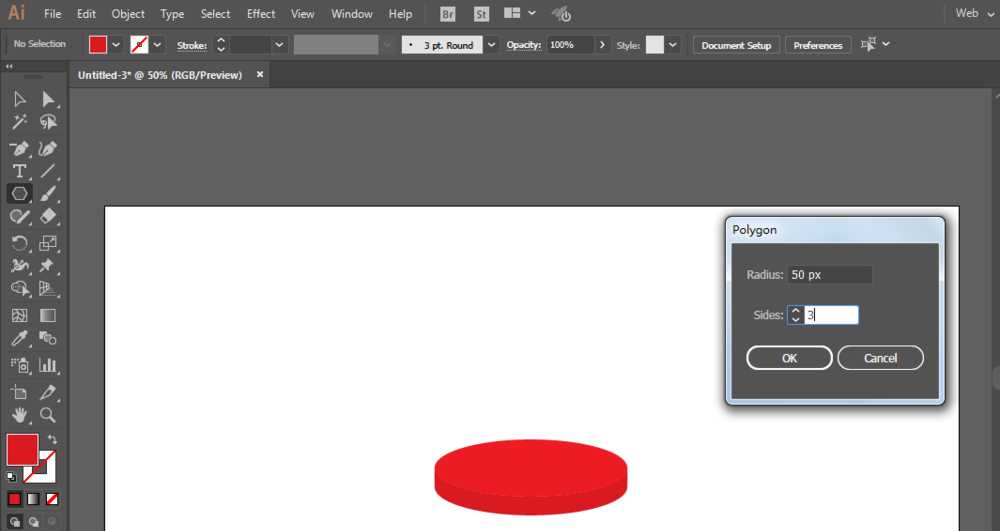Select the Rotate tool
Image resolution: width=1000 pixels, height=531 pixels.
19,243
